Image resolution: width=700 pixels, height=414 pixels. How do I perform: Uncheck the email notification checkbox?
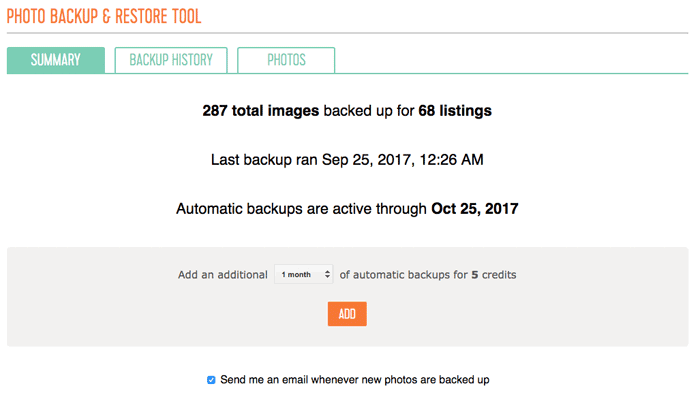[x=211, y=380]
